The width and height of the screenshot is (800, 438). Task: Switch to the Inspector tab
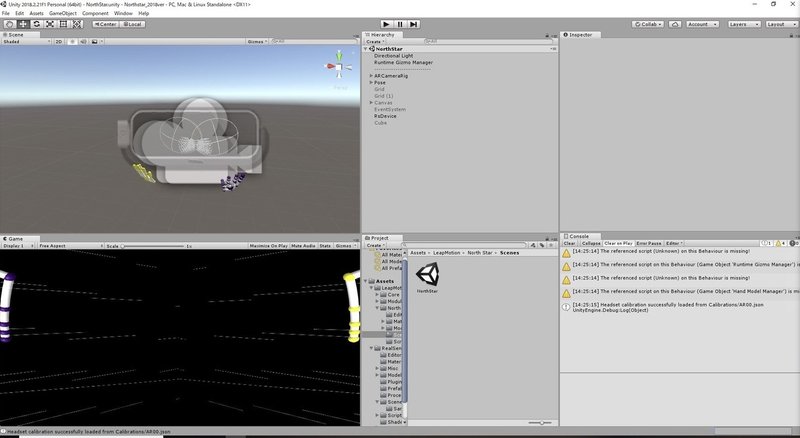(580, 35)
